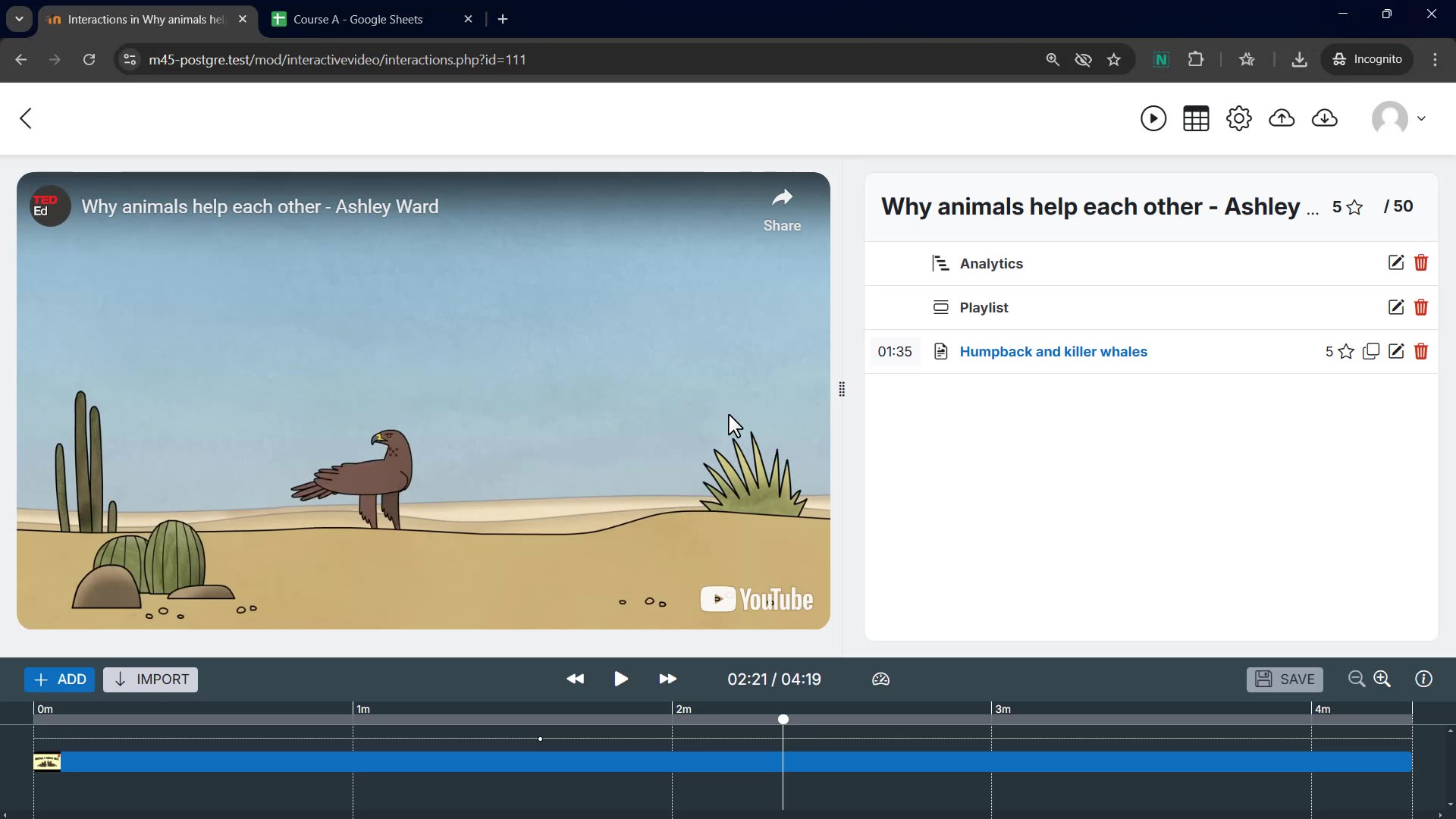Play the video from the timeline bar
The width and height of the screenshot is (1456, 819).
pos(621,679)
